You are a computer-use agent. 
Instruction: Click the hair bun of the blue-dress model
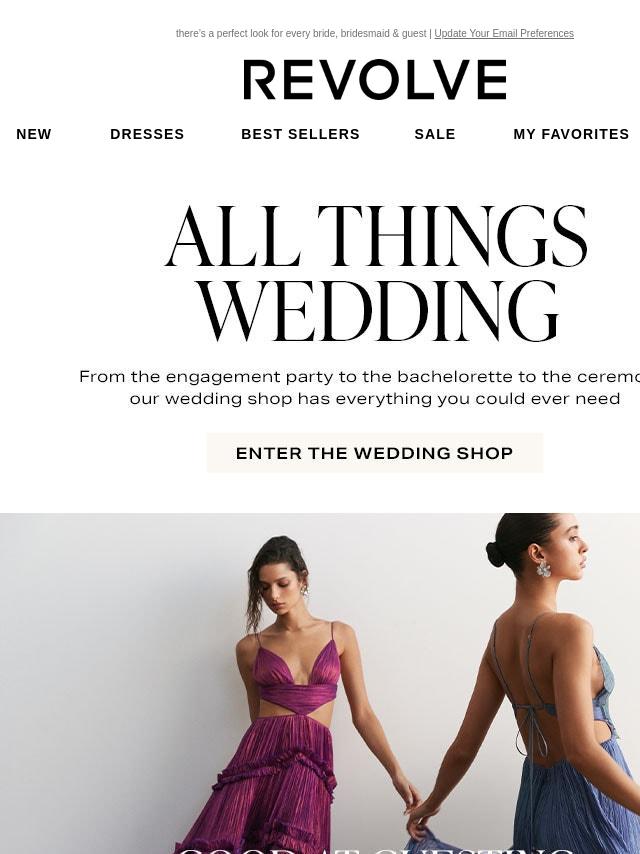pyautogui.click(x=496, y=555)
